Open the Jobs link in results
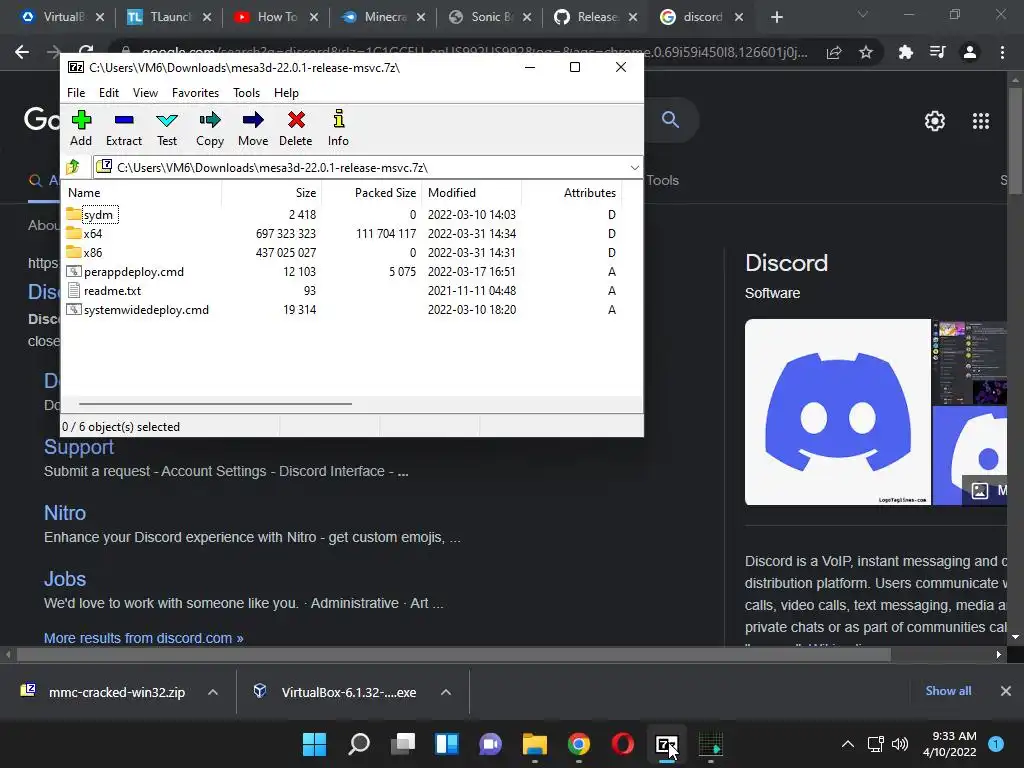Image resolution: width=1024 pixels, height=768 pixels. point(65,579)
